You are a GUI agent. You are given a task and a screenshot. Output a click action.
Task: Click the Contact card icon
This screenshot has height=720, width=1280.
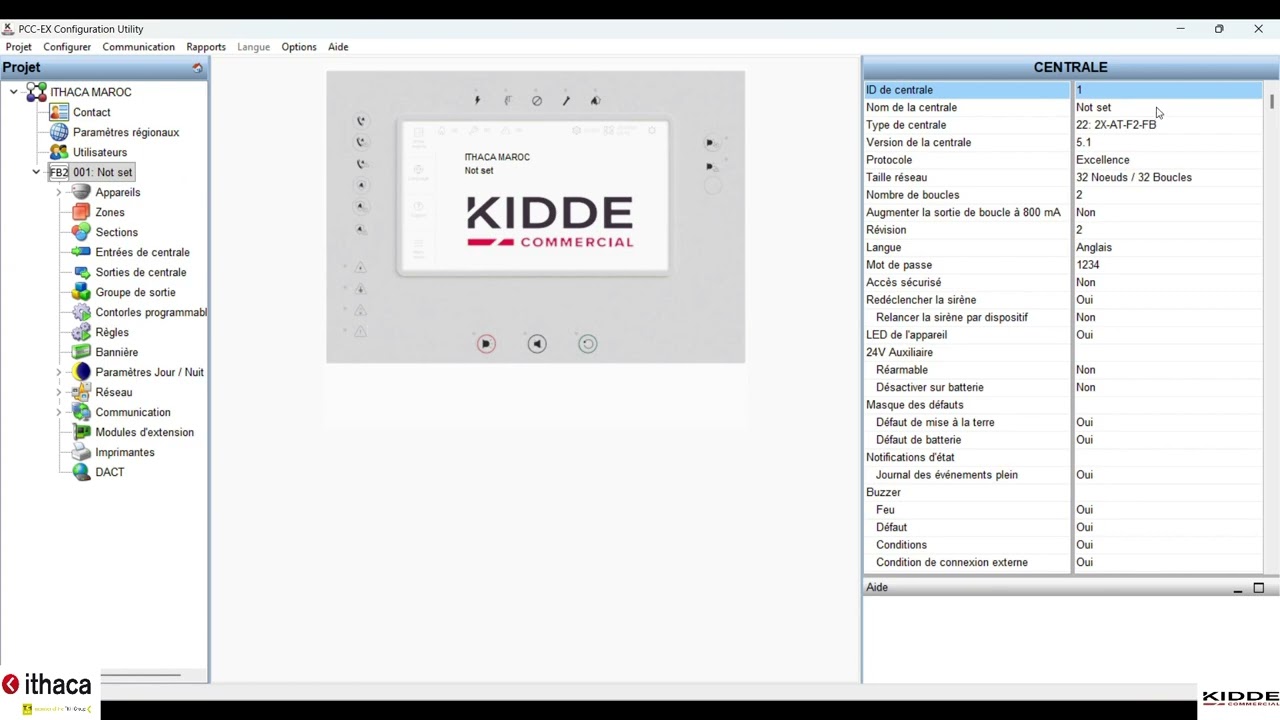(59, 112)
